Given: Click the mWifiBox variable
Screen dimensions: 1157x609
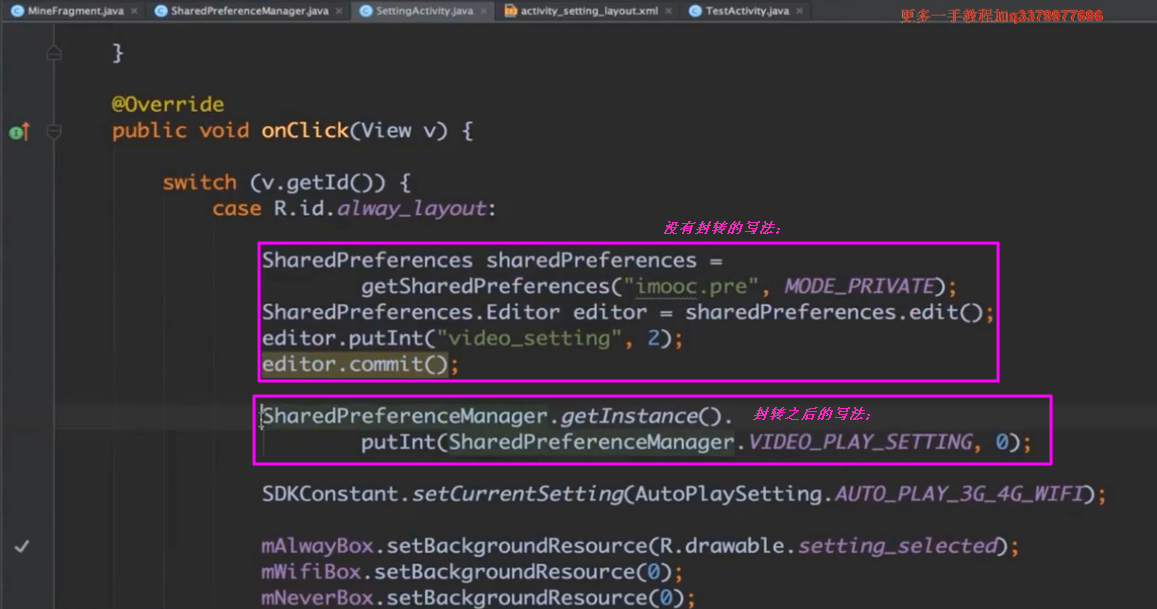Looking at the screenshot, I should pos(311,572).
